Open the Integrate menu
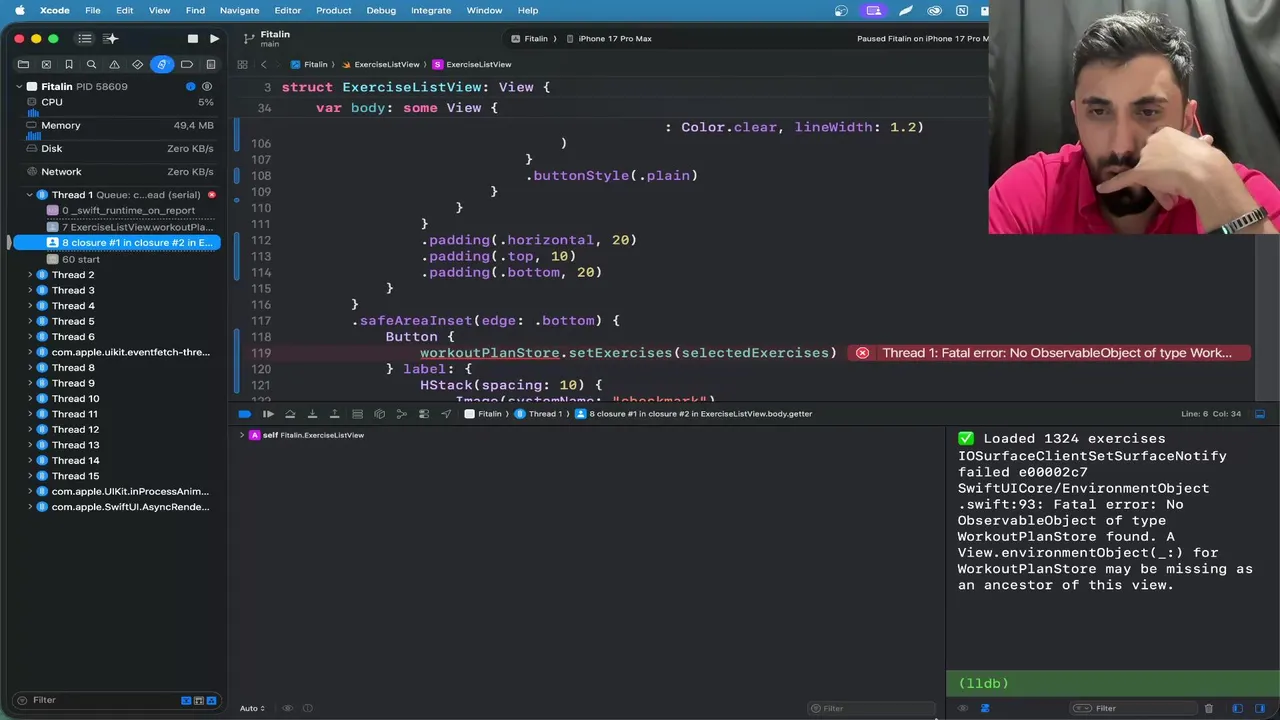The width and height of the screenshot is (1280, 720). 431,10
